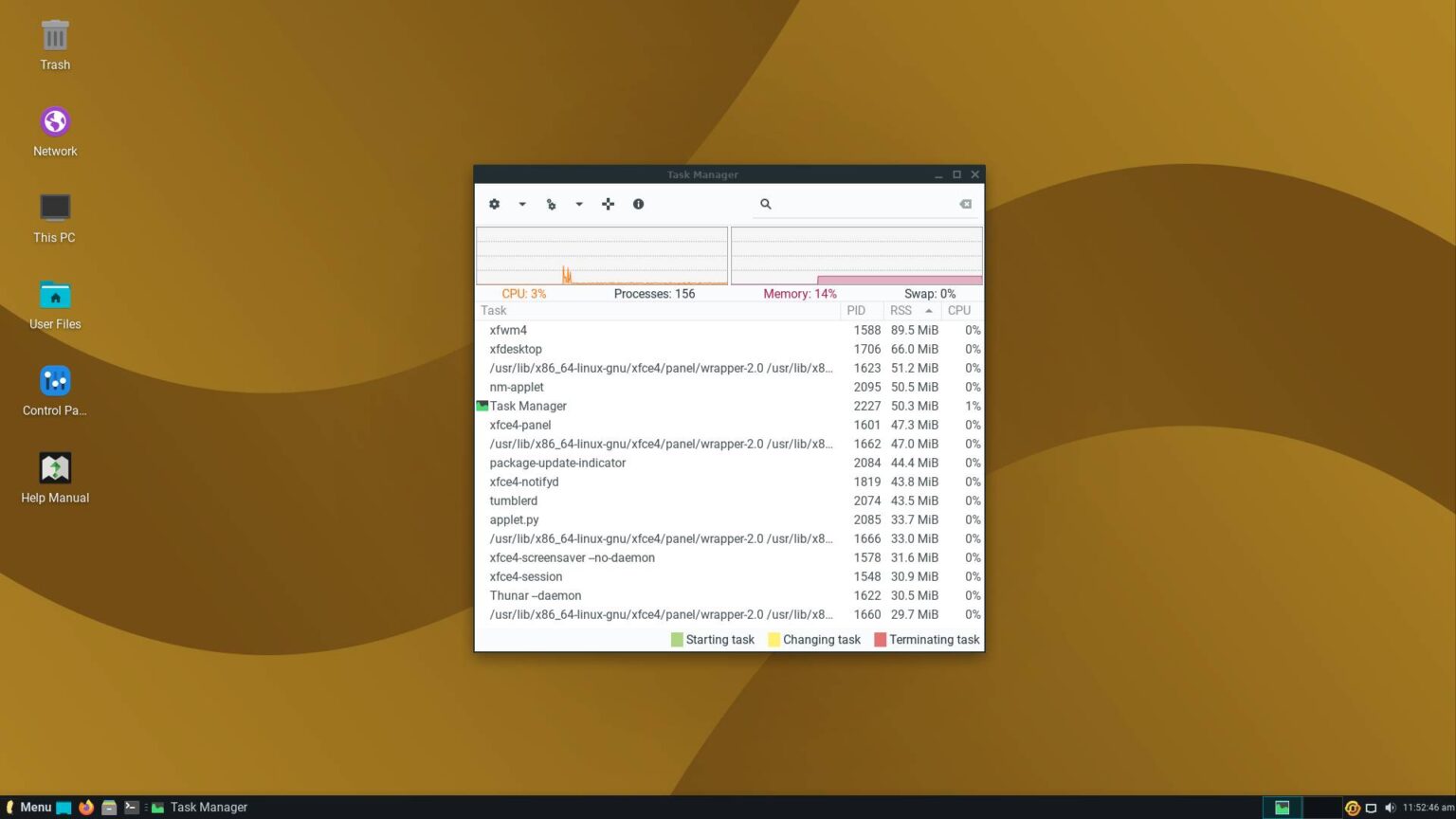1456x819 pixels.
Task: Click the RSS column sort arrow
Action: pos(927,310)
